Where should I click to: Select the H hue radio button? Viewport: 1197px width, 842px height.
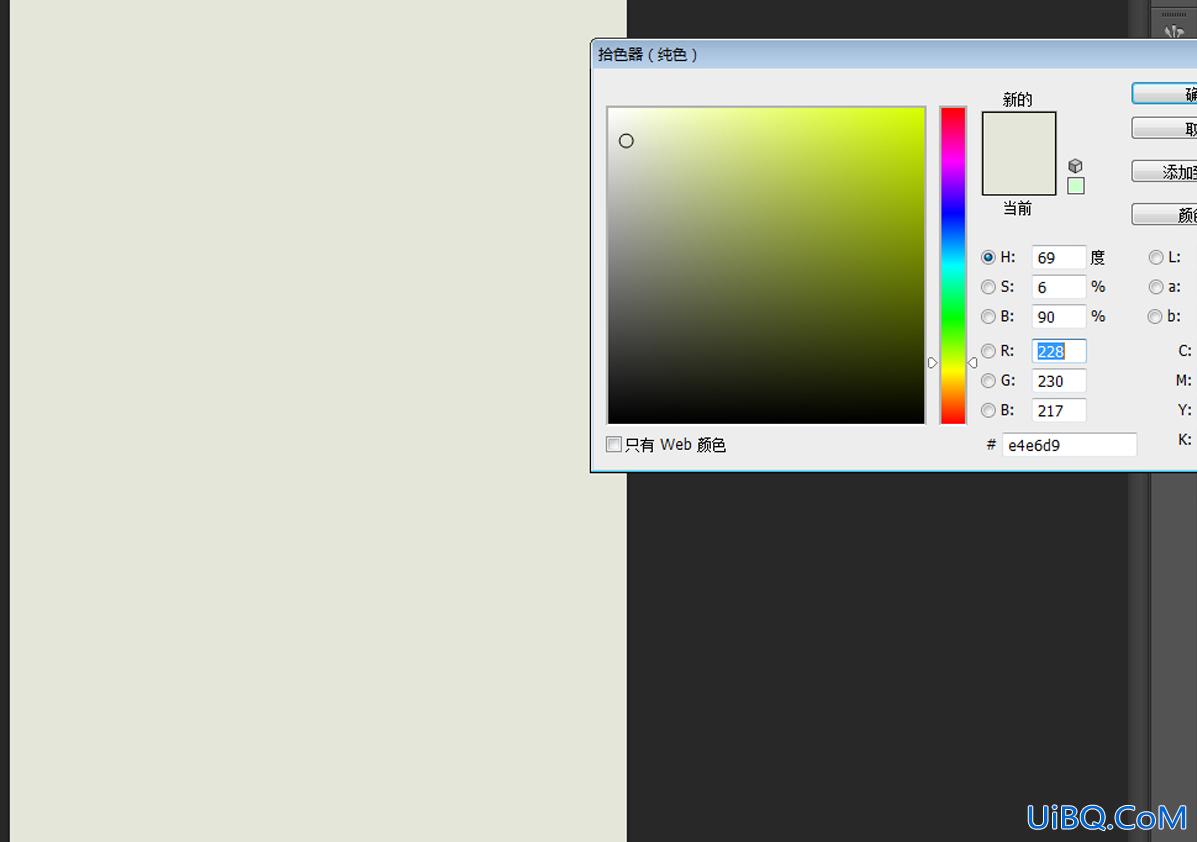coord(988,257)
